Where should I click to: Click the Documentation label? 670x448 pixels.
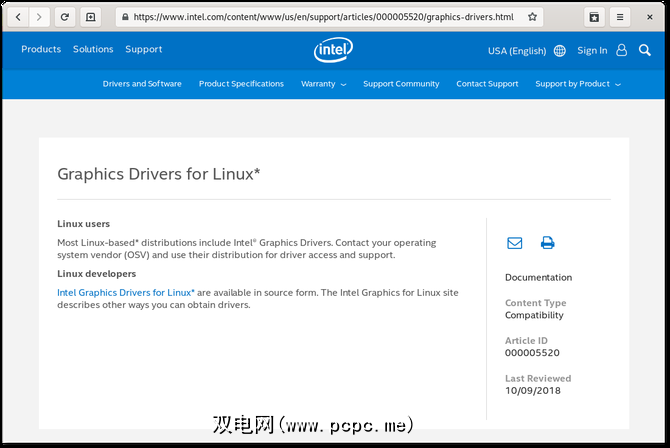[538, 277]
